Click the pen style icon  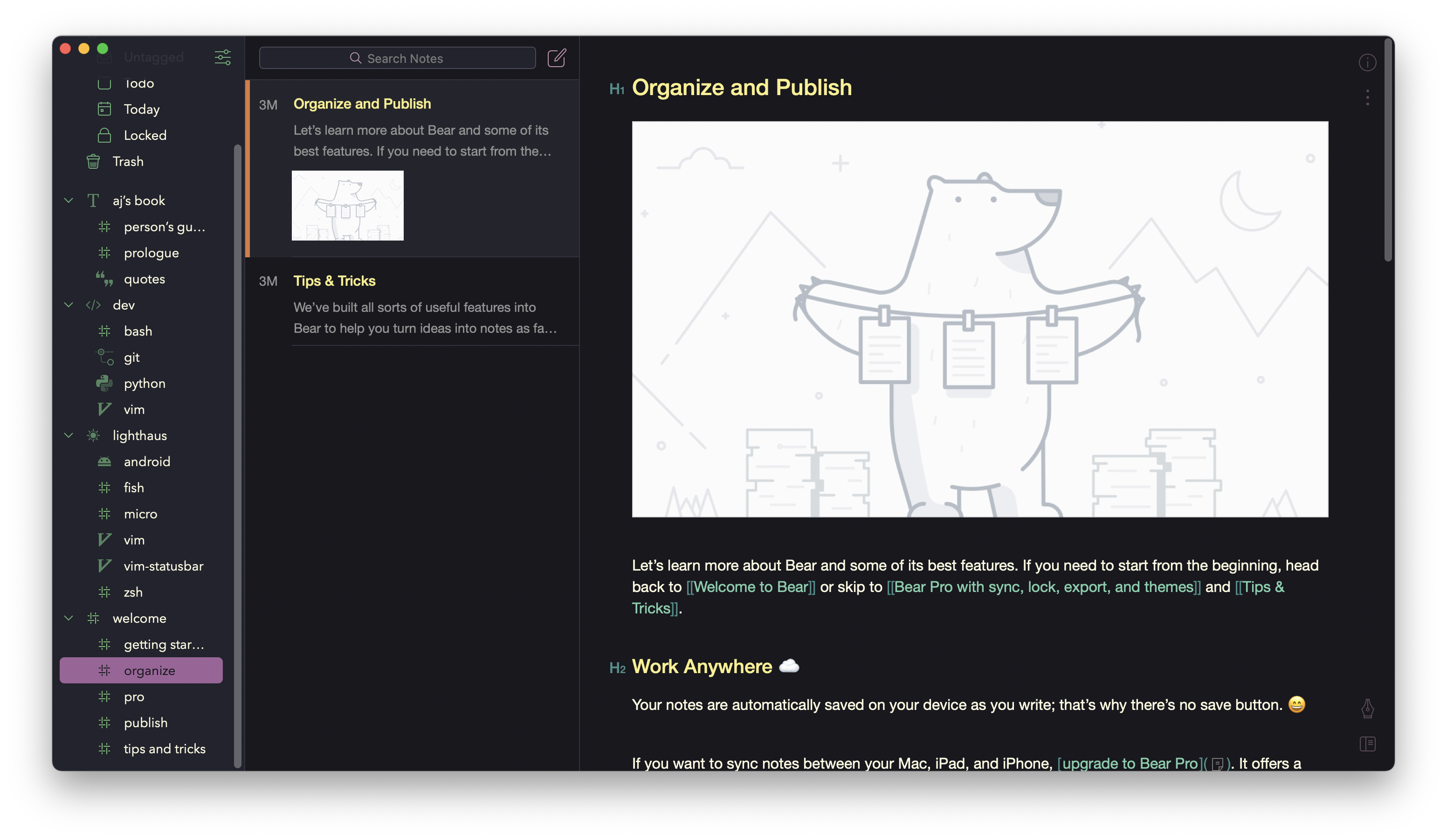tap(1367, 708)
